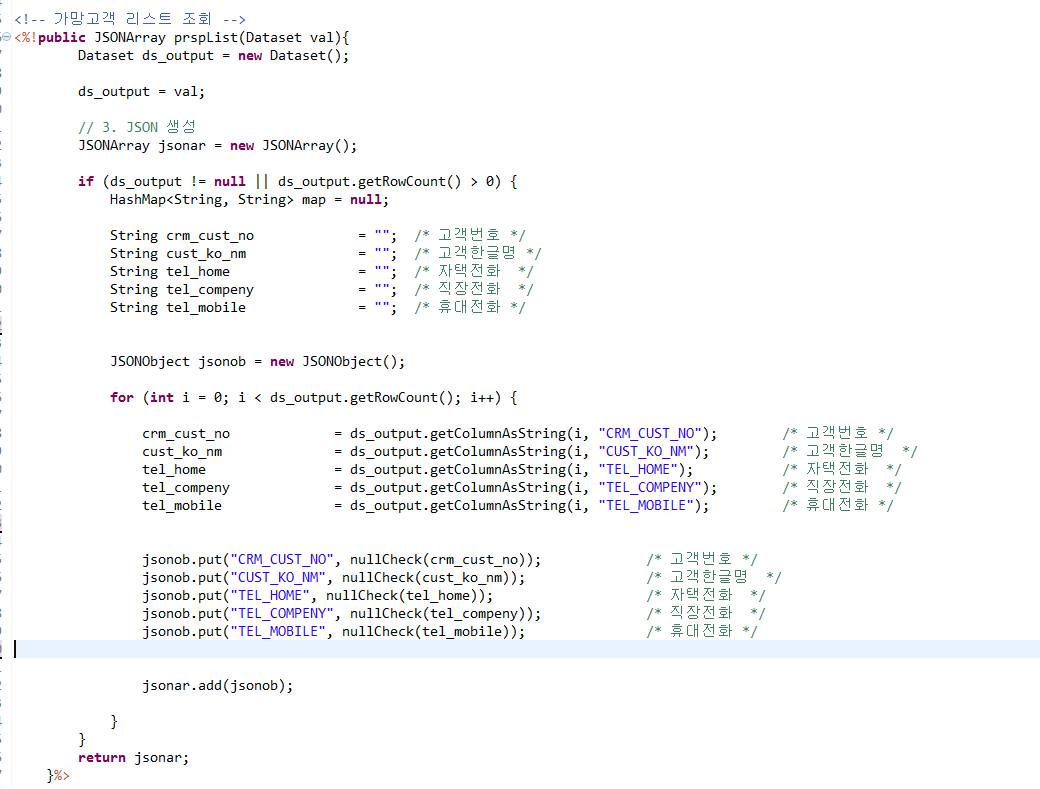
Task: Click the "TEL_COMPENY" string in getColumnAsString
Action: point(650,487)
